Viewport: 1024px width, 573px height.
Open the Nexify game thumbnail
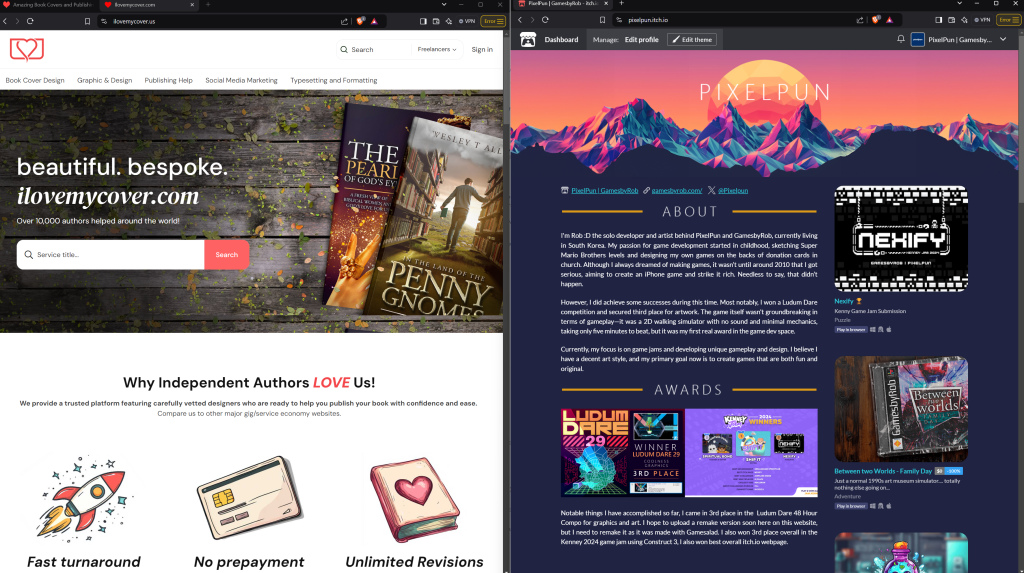click(x=901, y=238)
